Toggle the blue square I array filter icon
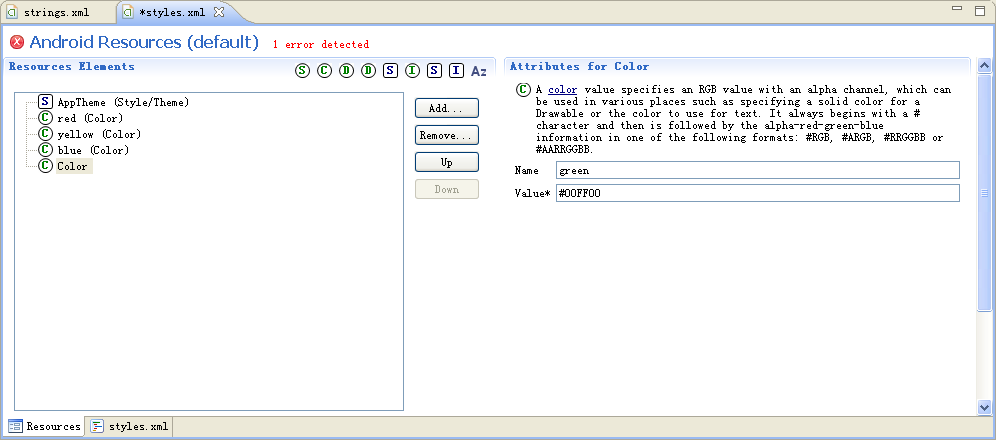 456,70
